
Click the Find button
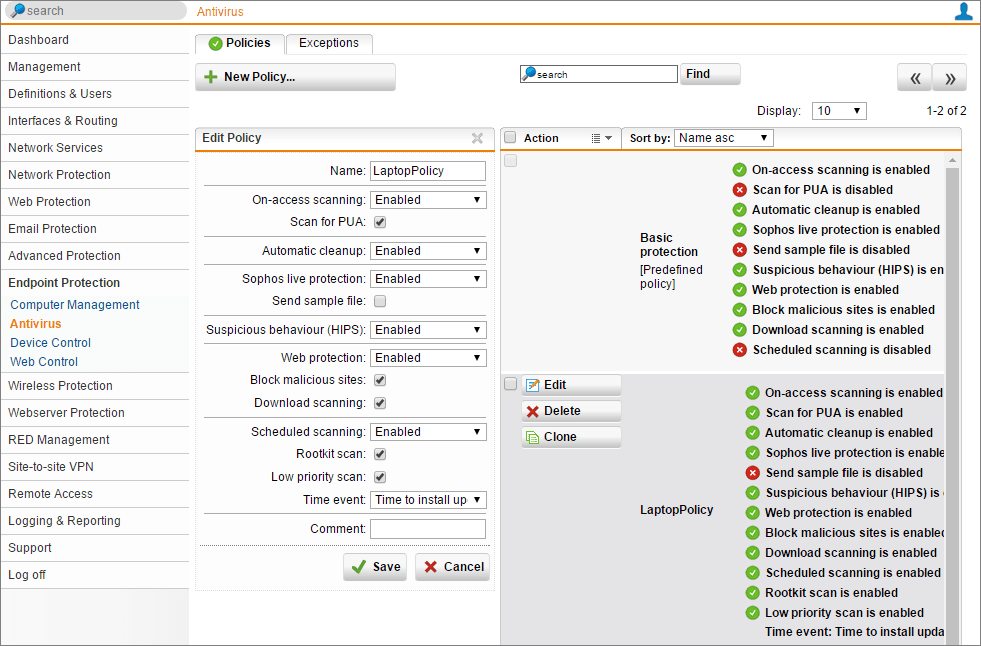tap(710, 74)
